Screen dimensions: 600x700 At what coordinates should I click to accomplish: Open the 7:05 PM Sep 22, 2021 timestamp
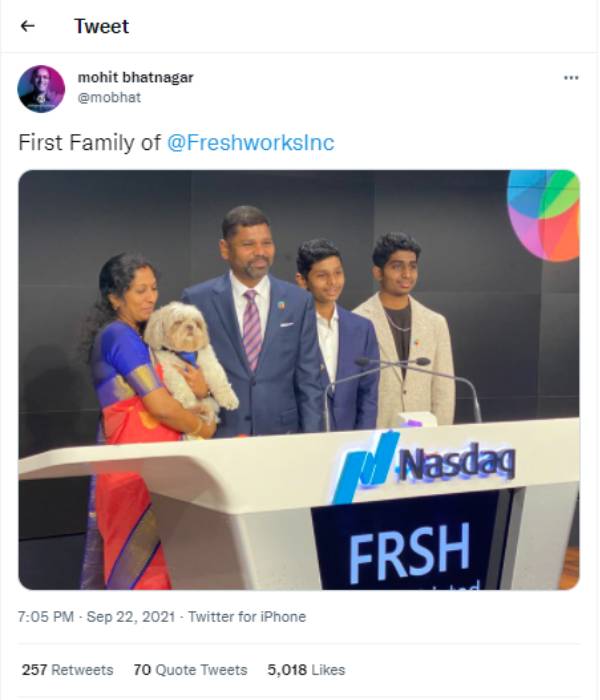(96, 617)
